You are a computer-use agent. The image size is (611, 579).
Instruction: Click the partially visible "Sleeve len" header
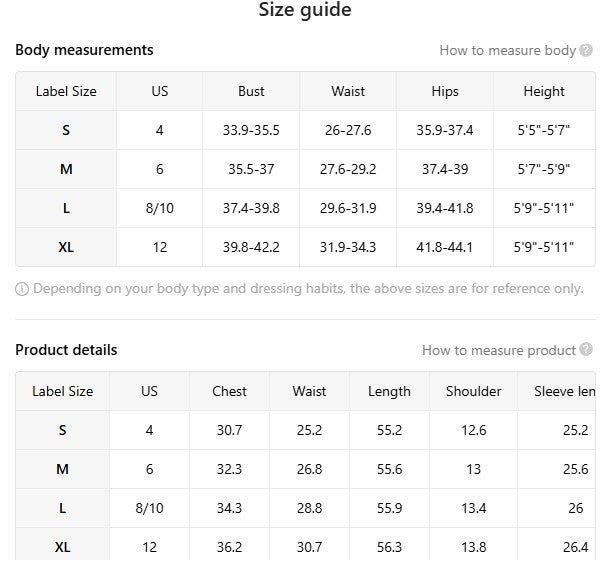point(565,391)
